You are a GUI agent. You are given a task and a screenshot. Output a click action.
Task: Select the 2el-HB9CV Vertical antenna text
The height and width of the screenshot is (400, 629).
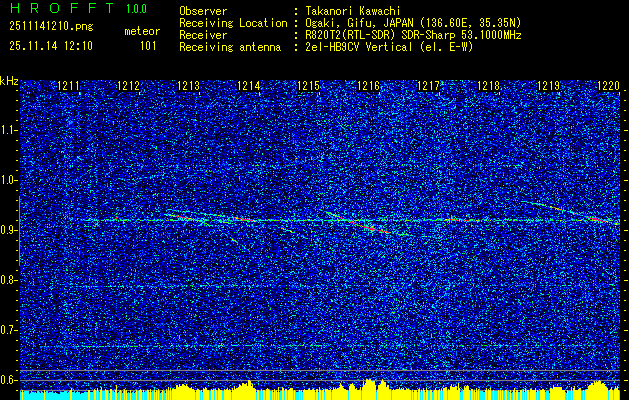tap(389, 47)
